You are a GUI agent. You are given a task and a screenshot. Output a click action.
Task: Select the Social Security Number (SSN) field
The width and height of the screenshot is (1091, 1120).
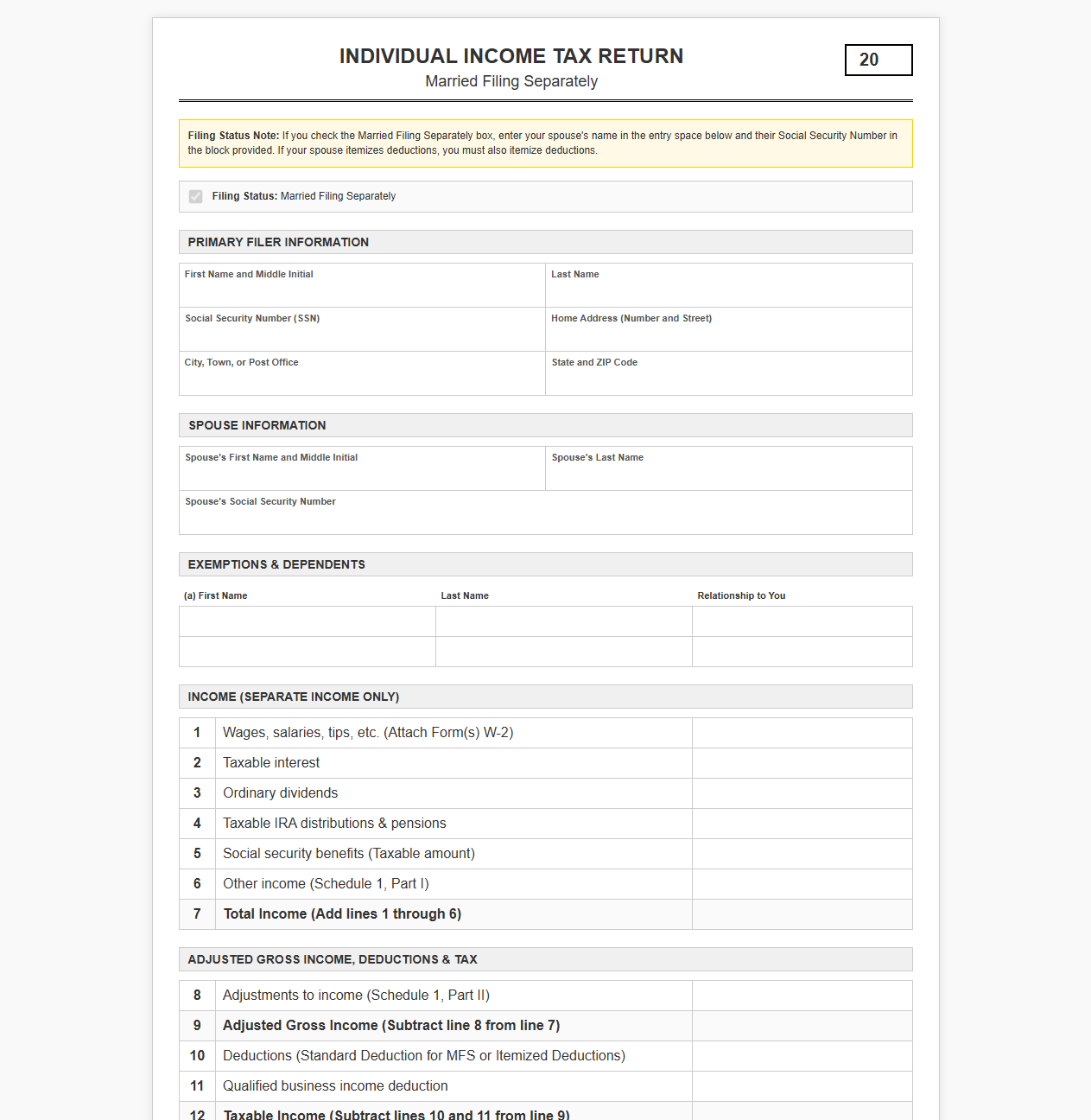click(x=362, y=329)
